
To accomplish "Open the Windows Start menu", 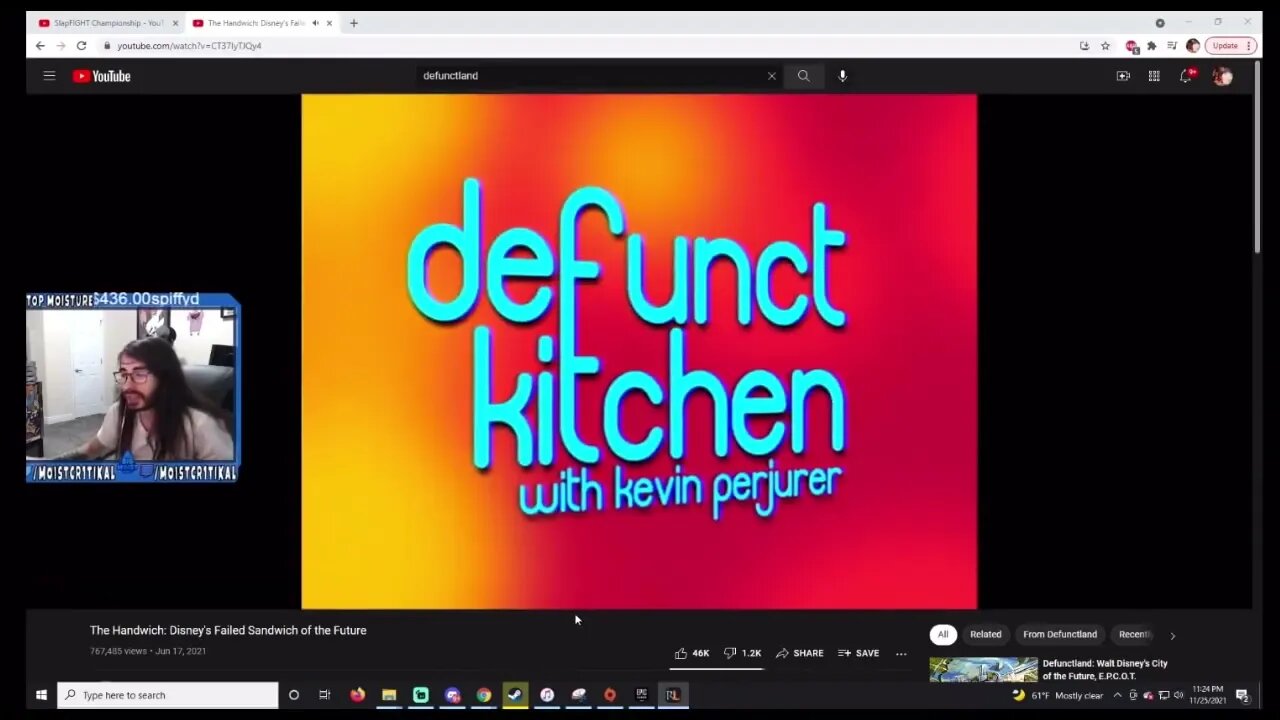I will [x=41, y=695].
